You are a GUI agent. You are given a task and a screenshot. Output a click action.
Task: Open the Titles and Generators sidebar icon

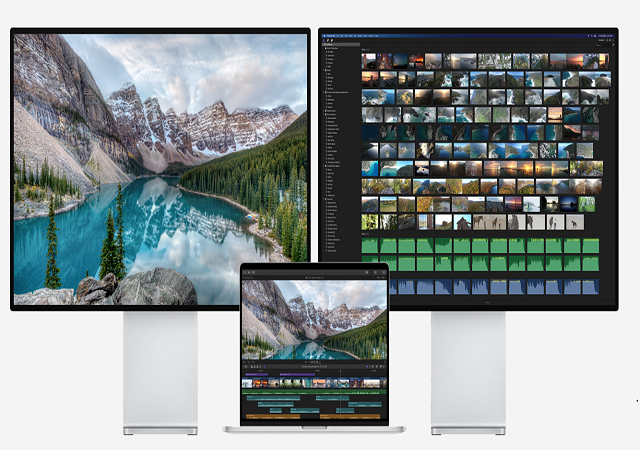point(332,40)
